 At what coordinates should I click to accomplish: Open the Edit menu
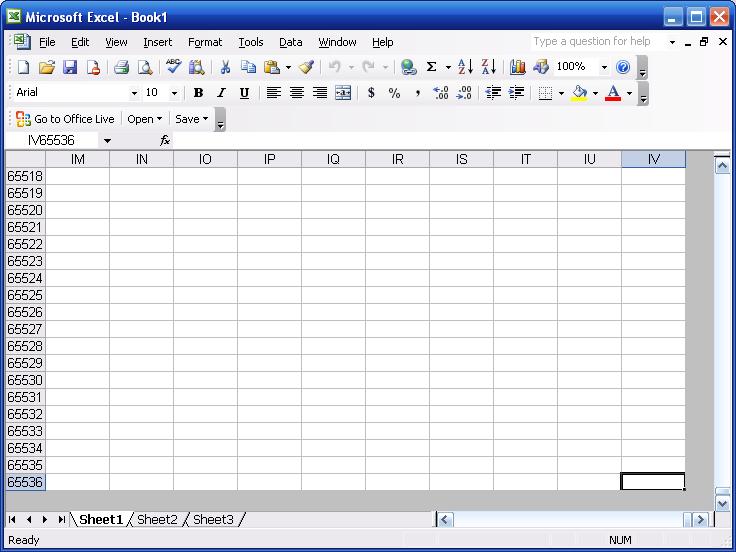(x=80, y=42)
